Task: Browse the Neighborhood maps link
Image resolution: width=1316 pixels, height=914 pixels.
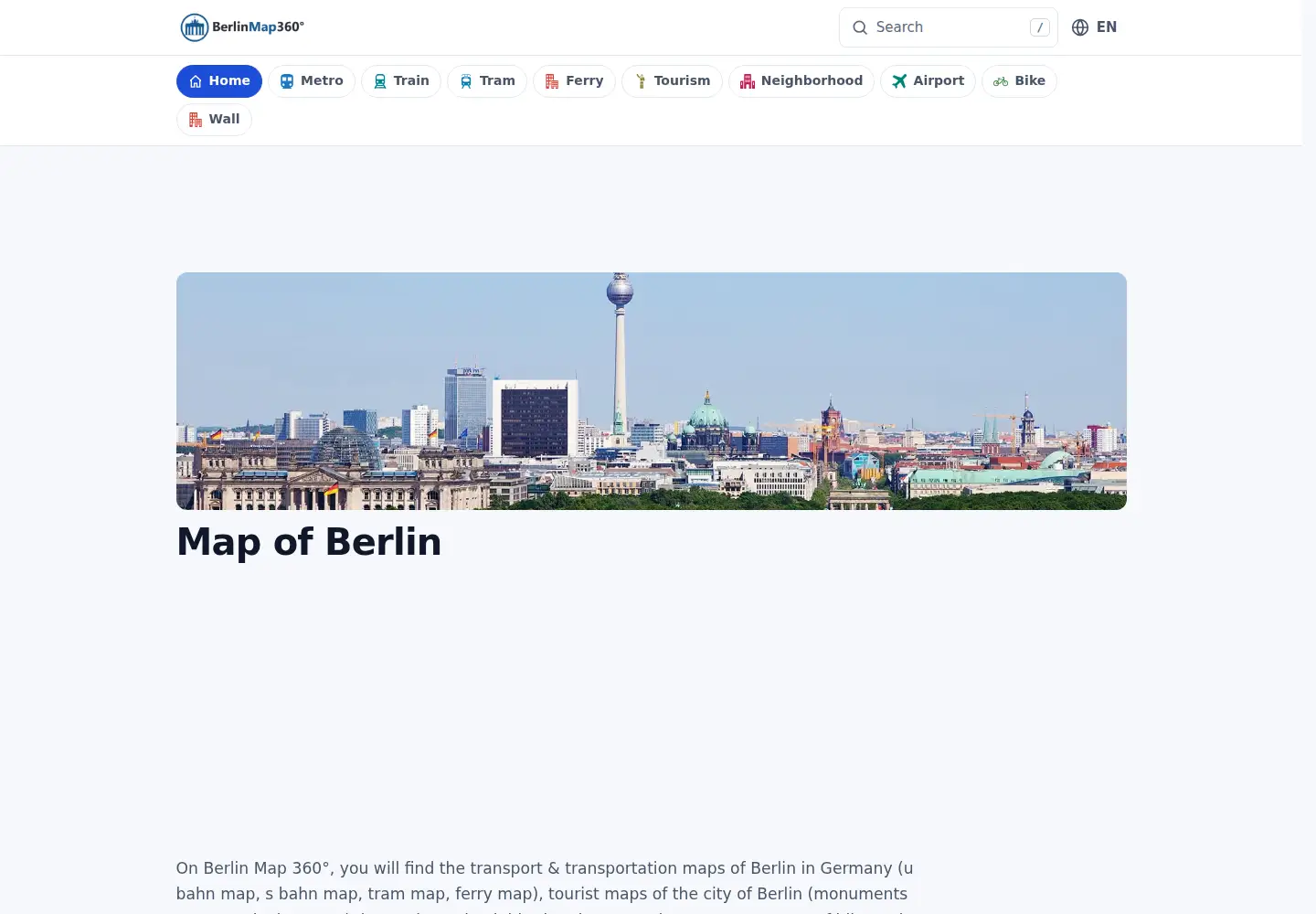Action: pyautogui.click(x=801, y=81)
